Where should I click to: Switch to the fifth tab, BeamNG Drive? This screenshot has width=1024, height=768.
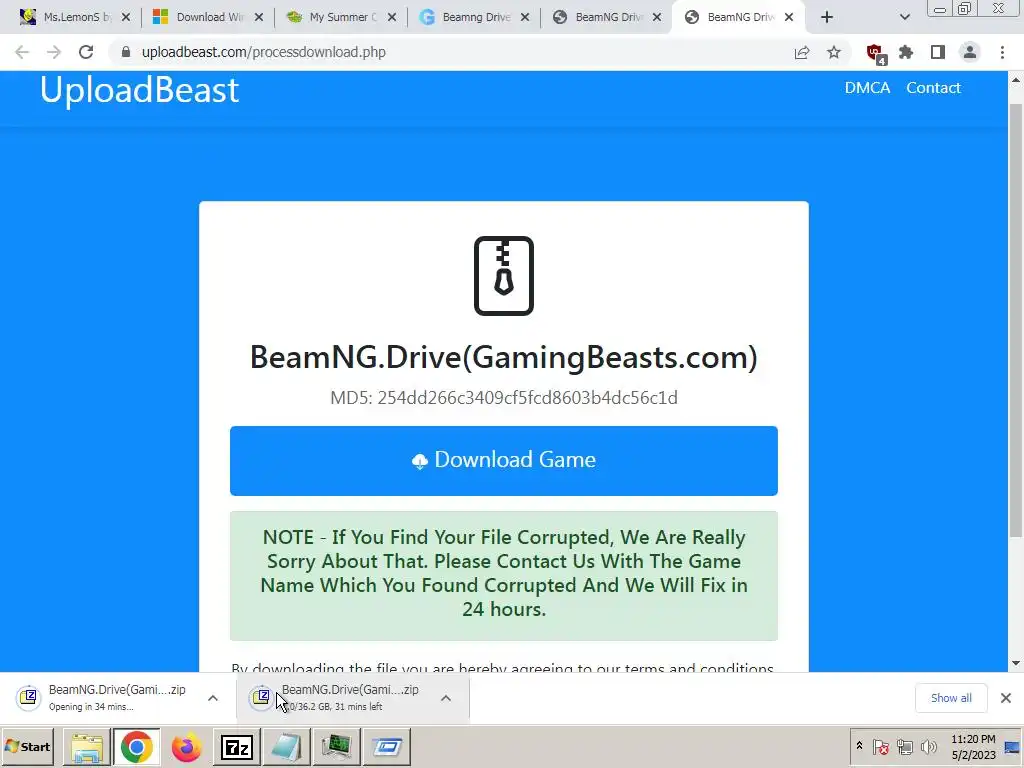(x=607, y=17)
